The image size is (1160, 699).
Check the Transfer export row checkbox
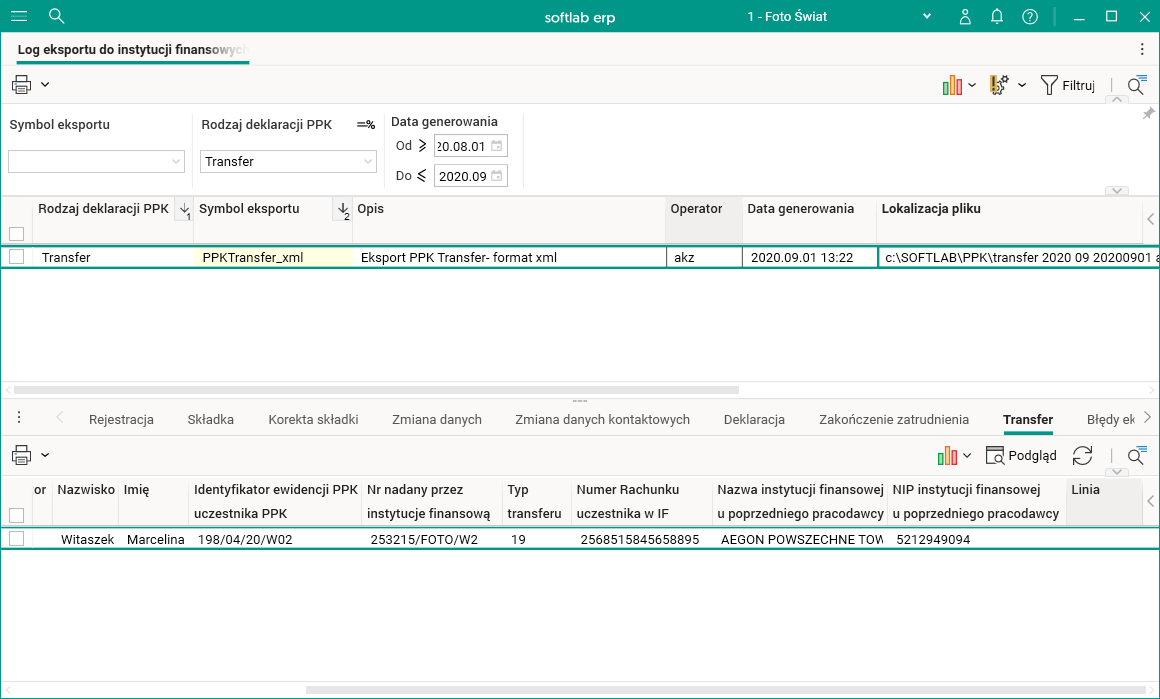point(16,257)
